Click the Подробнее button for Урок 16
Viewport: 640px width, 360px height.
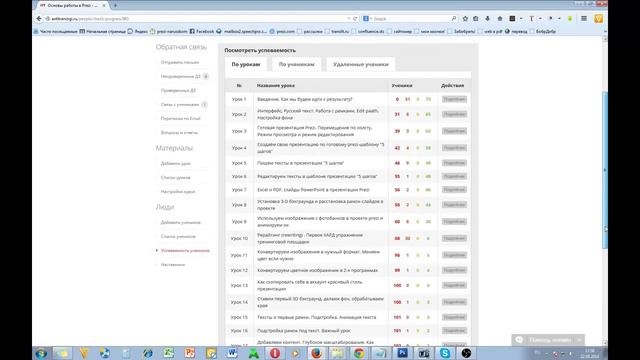coord(454,331)
